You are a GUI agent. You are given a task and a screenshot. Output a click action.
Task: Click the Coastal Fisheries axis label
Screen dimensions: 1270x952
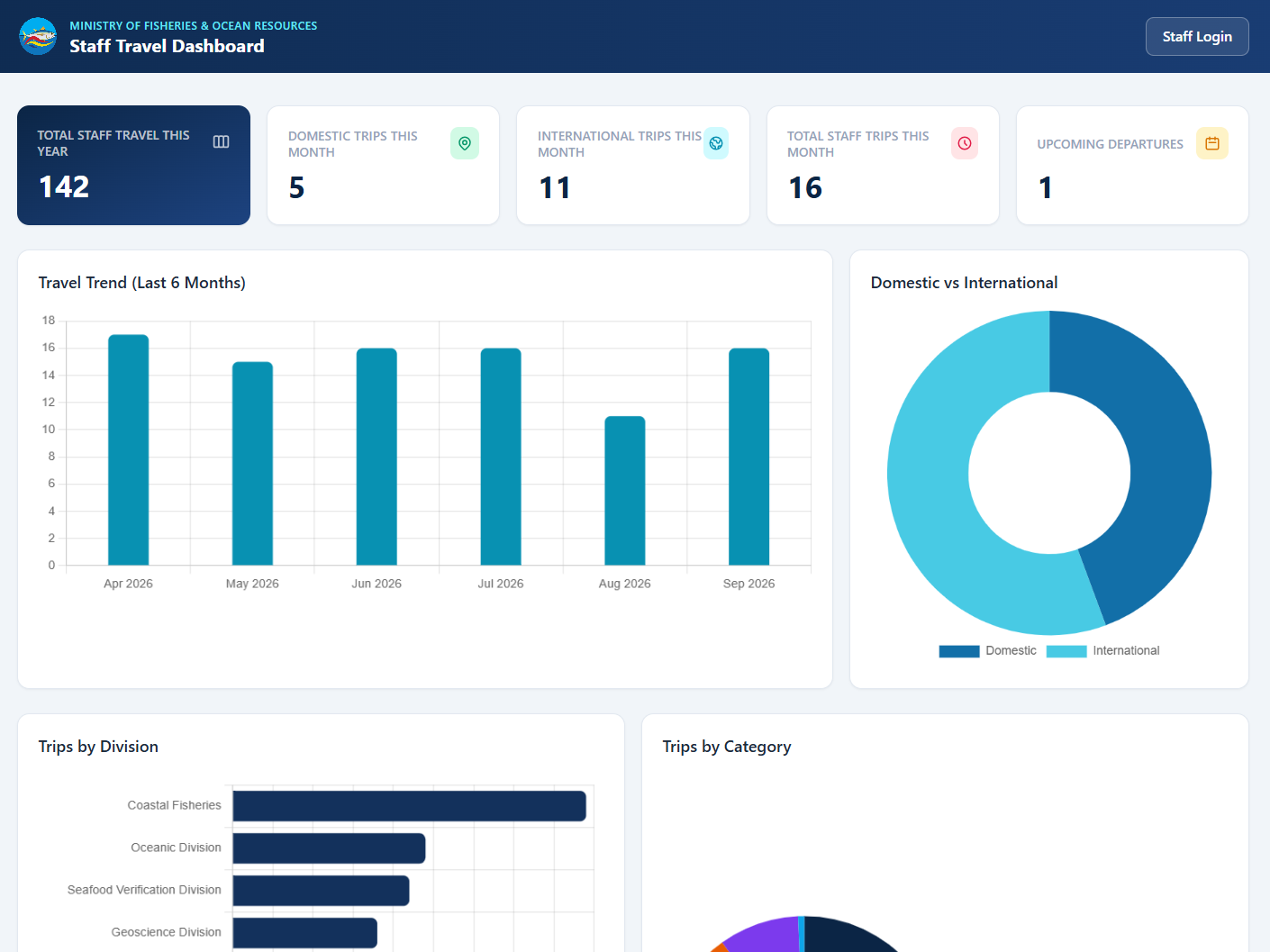[174, 805]
